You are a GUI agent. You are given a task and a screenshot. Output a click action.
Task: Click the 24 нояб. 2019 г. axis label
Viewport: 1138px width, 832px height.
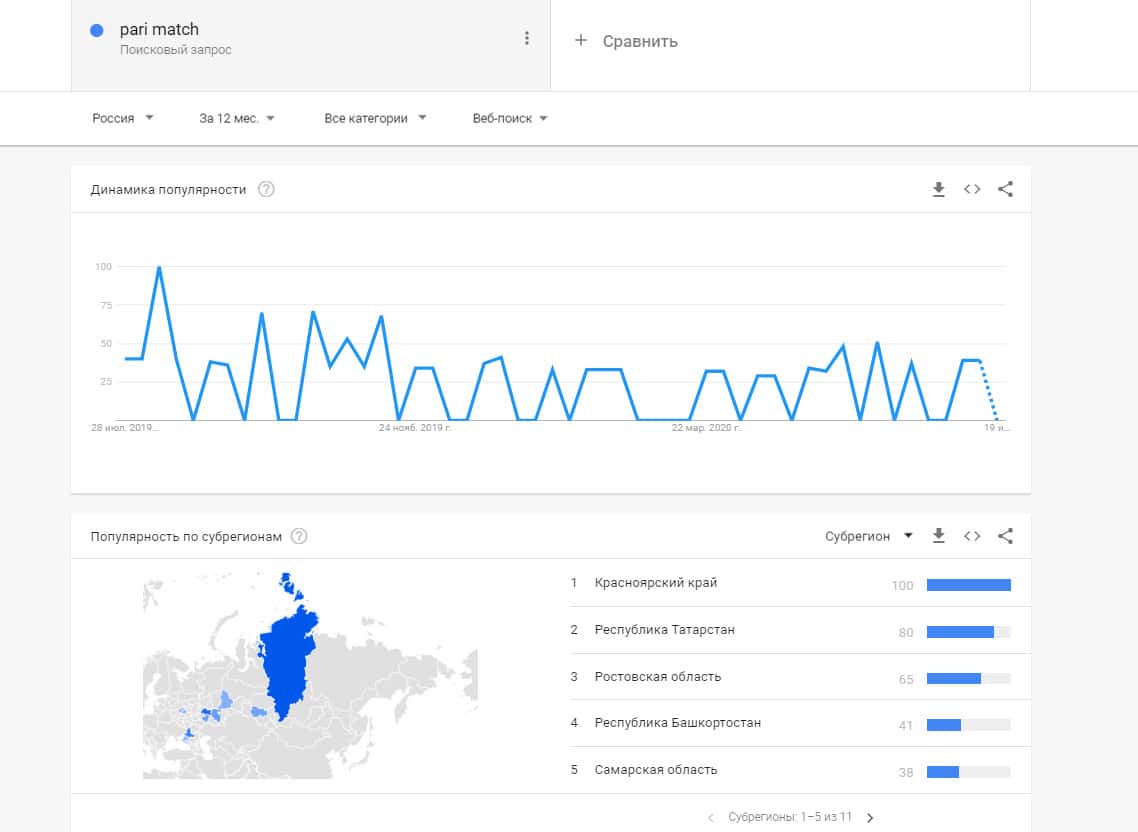414,428
